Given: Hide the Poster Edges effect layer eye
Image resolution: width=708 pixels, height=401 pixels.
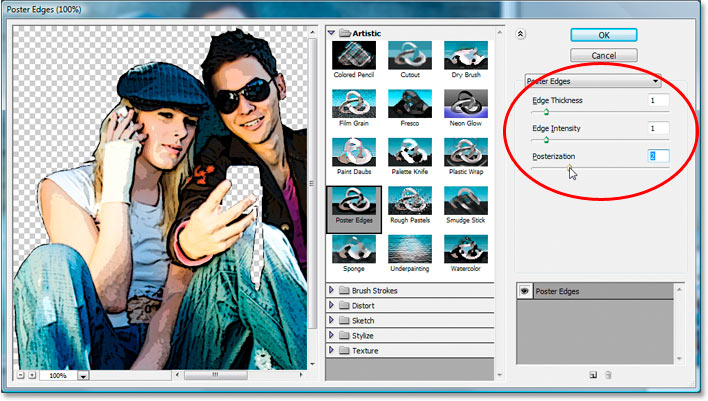Looking at the screenshot, I should tap(523, 291).
